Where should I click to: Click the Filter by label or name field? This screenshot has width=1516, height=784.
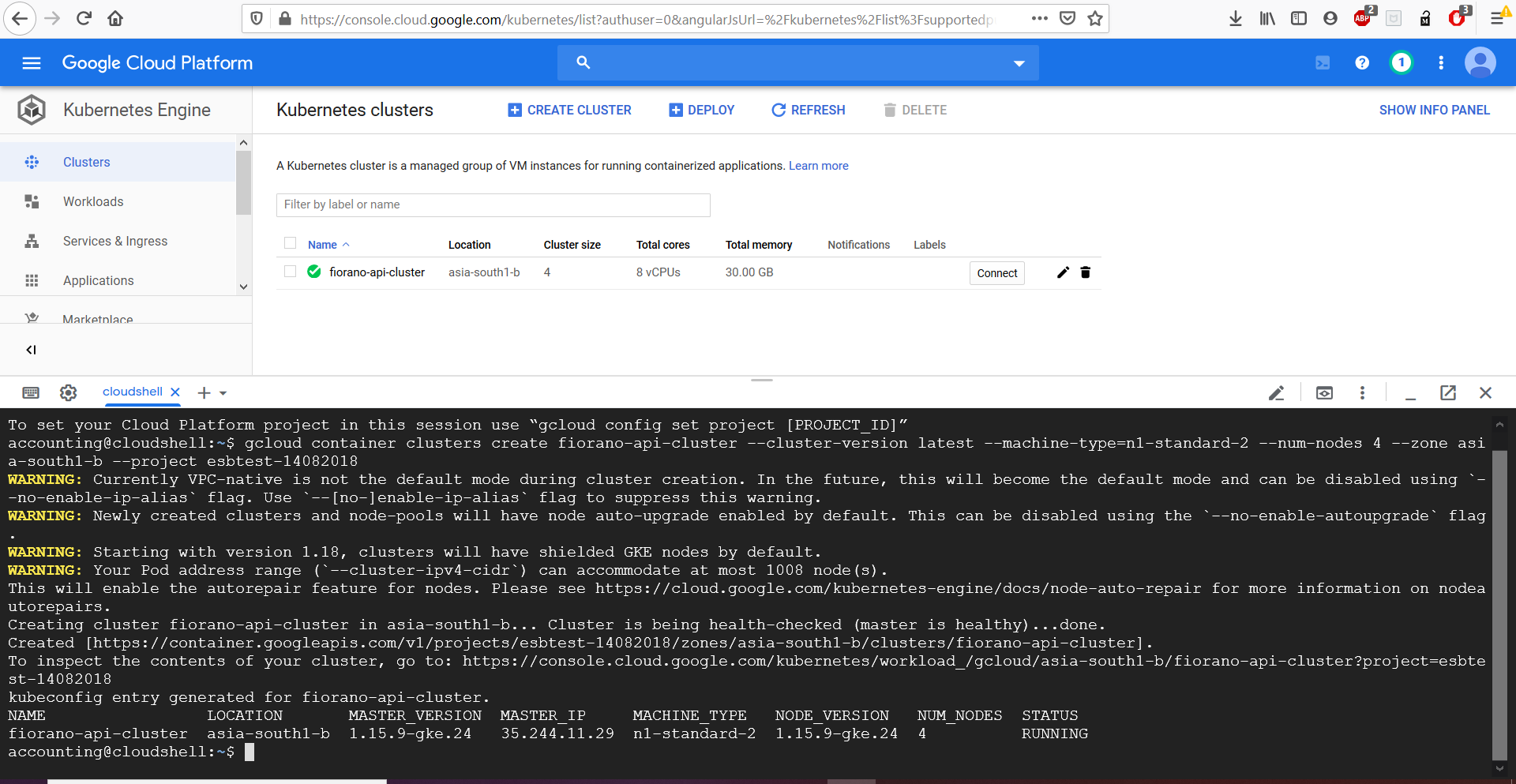coord(493,205)
